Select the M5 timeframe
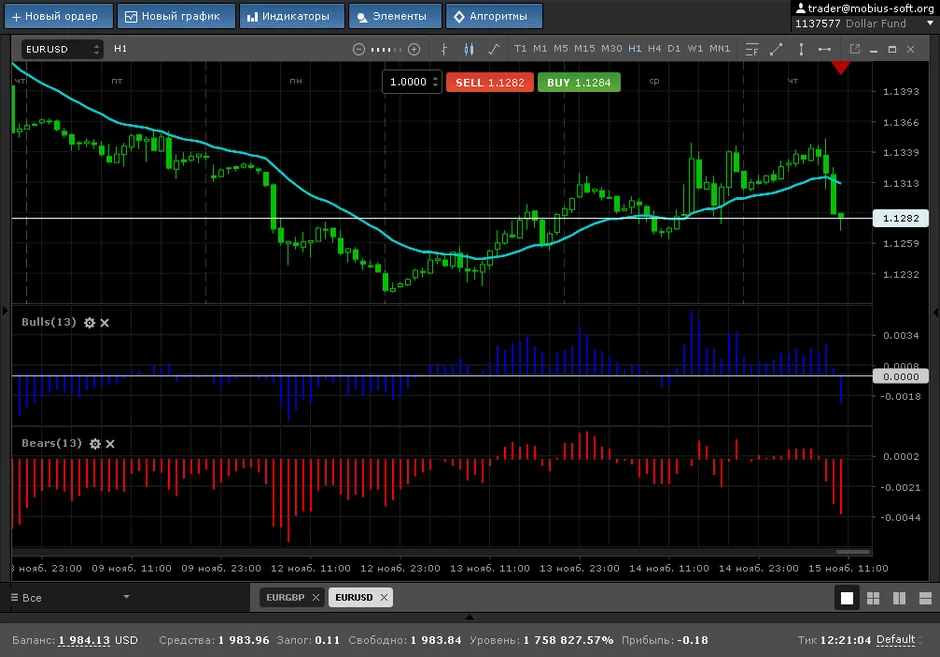 click(561, 49)
